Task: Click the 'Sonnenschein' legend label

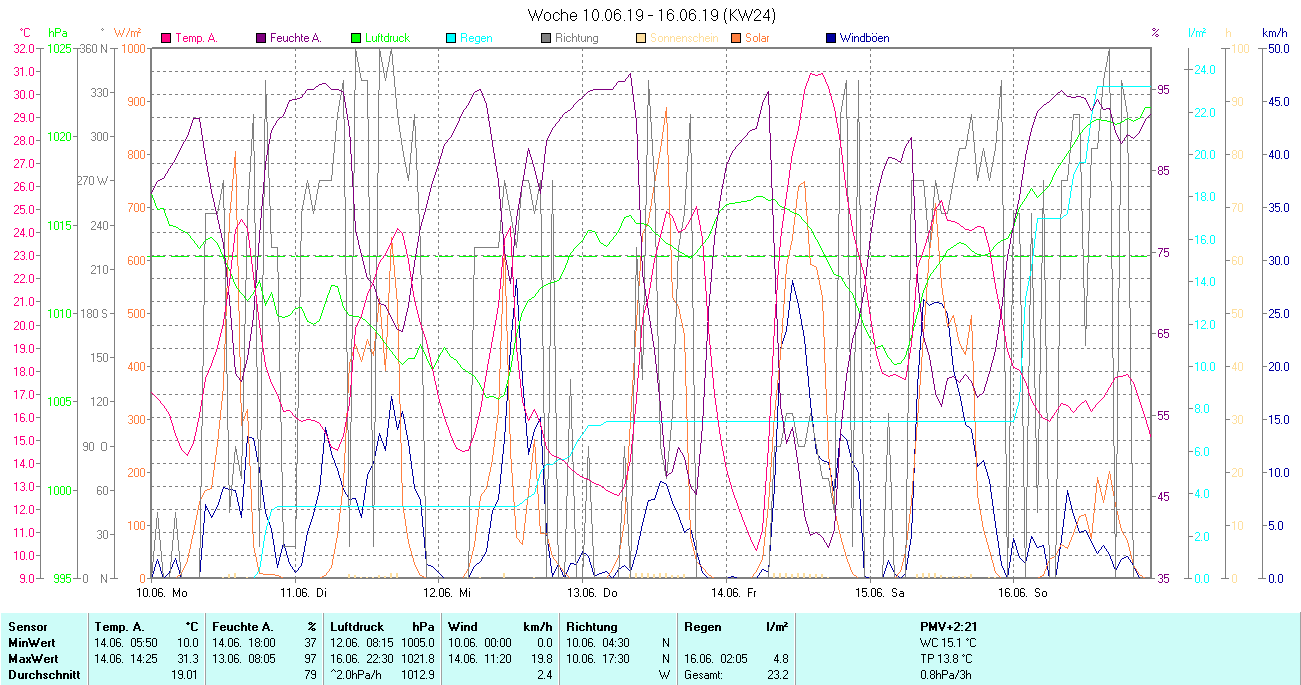Action: tap(684, 38)
